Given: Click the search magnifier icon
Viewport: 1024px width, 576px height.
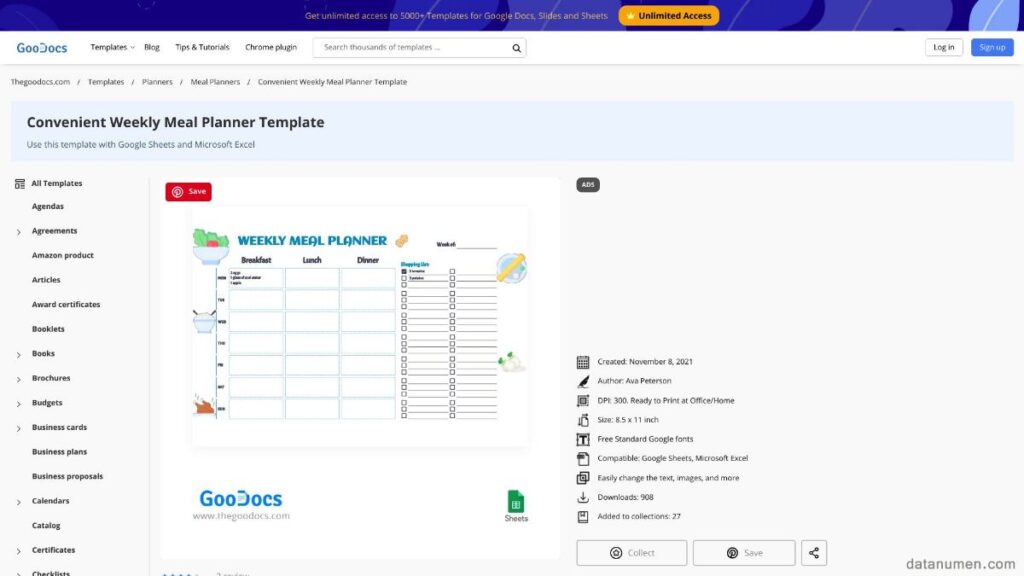Looking at the screenshot, I should tap(516, 48).
